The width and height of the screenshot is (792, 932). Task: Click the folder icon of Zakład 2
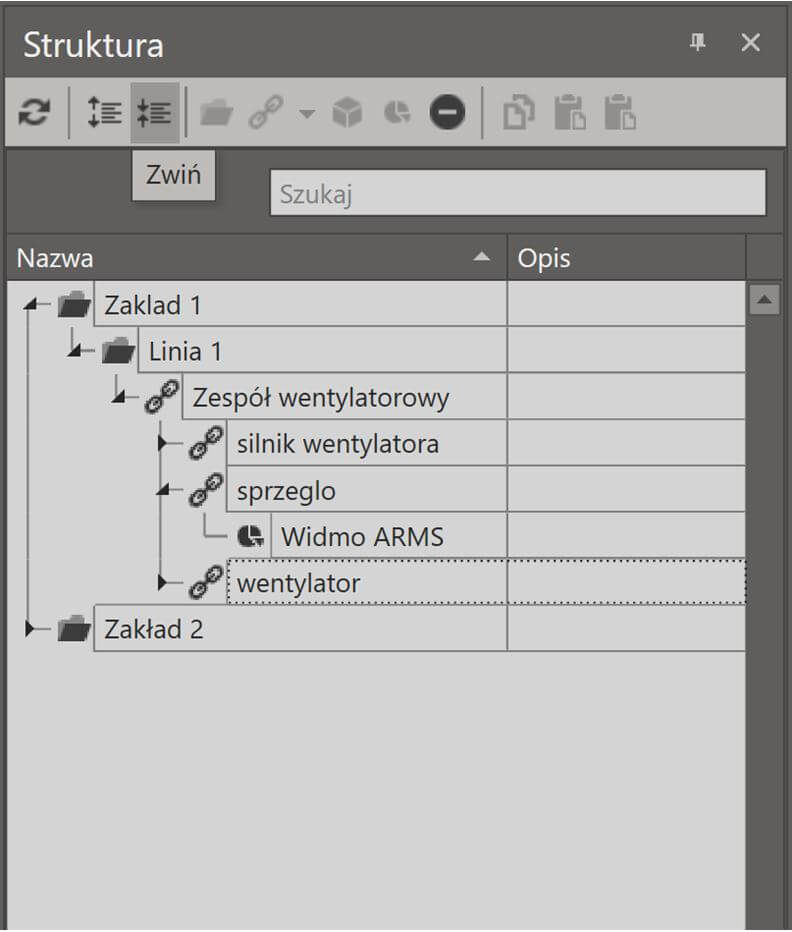(x=74, y=628)
